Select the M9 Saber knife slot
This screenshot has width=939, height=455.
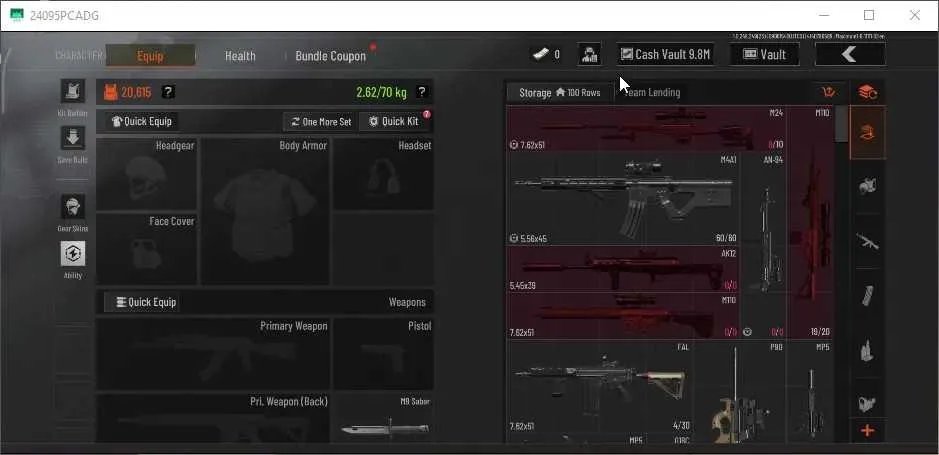pyautogui.click(x=383, y=418)
